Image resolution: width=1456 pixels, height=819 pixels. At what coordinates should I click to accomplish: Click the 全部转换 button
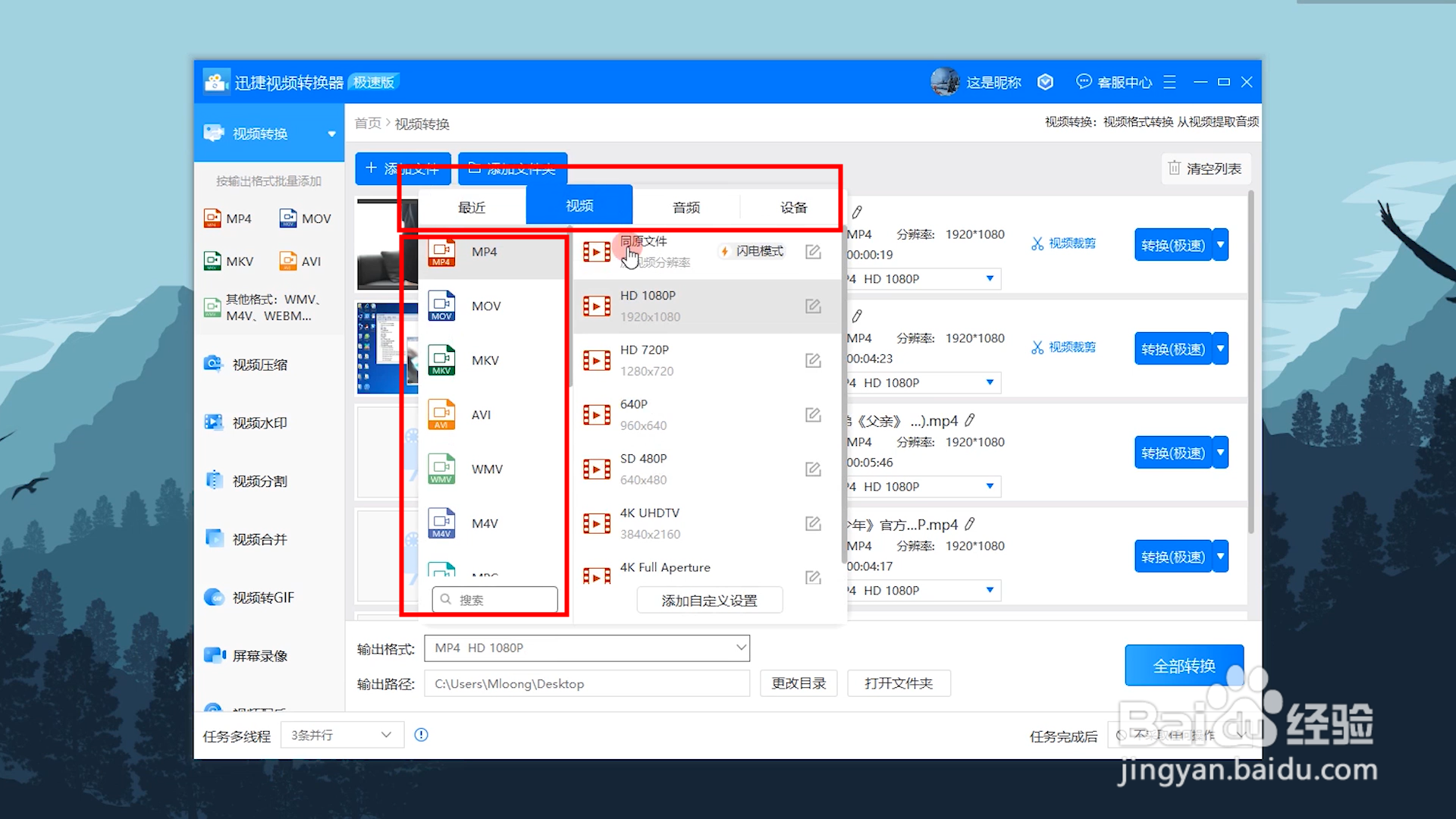[1183, 666]
